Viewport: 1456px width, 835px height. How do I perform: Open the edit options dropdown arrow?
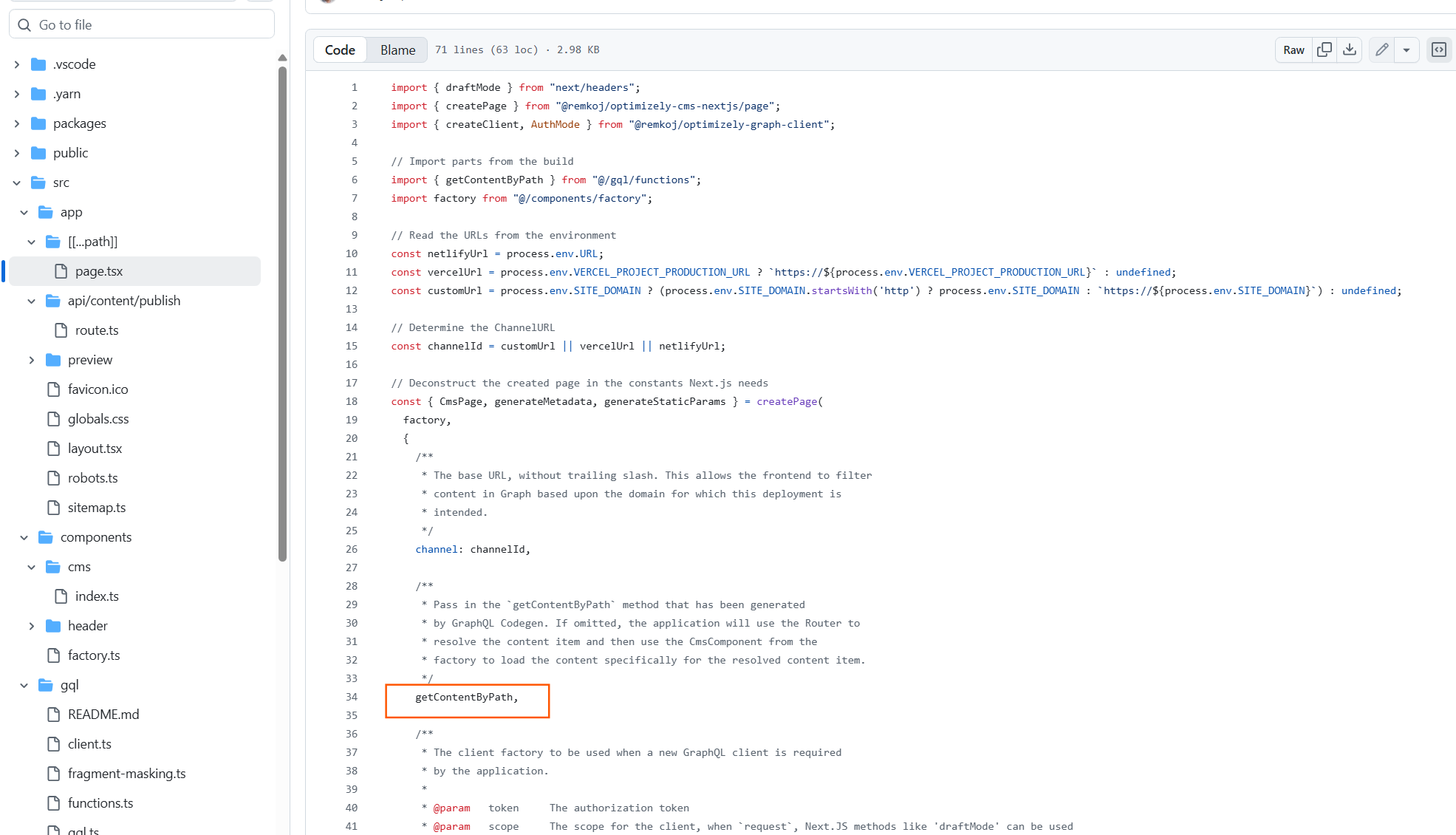(x=1407, y=50)
